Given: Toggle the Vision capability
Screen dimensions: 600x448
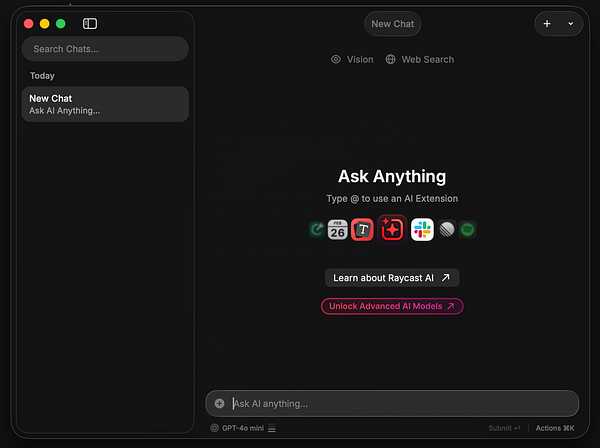Looking at the screenshot, I should (x=352, y=59).
